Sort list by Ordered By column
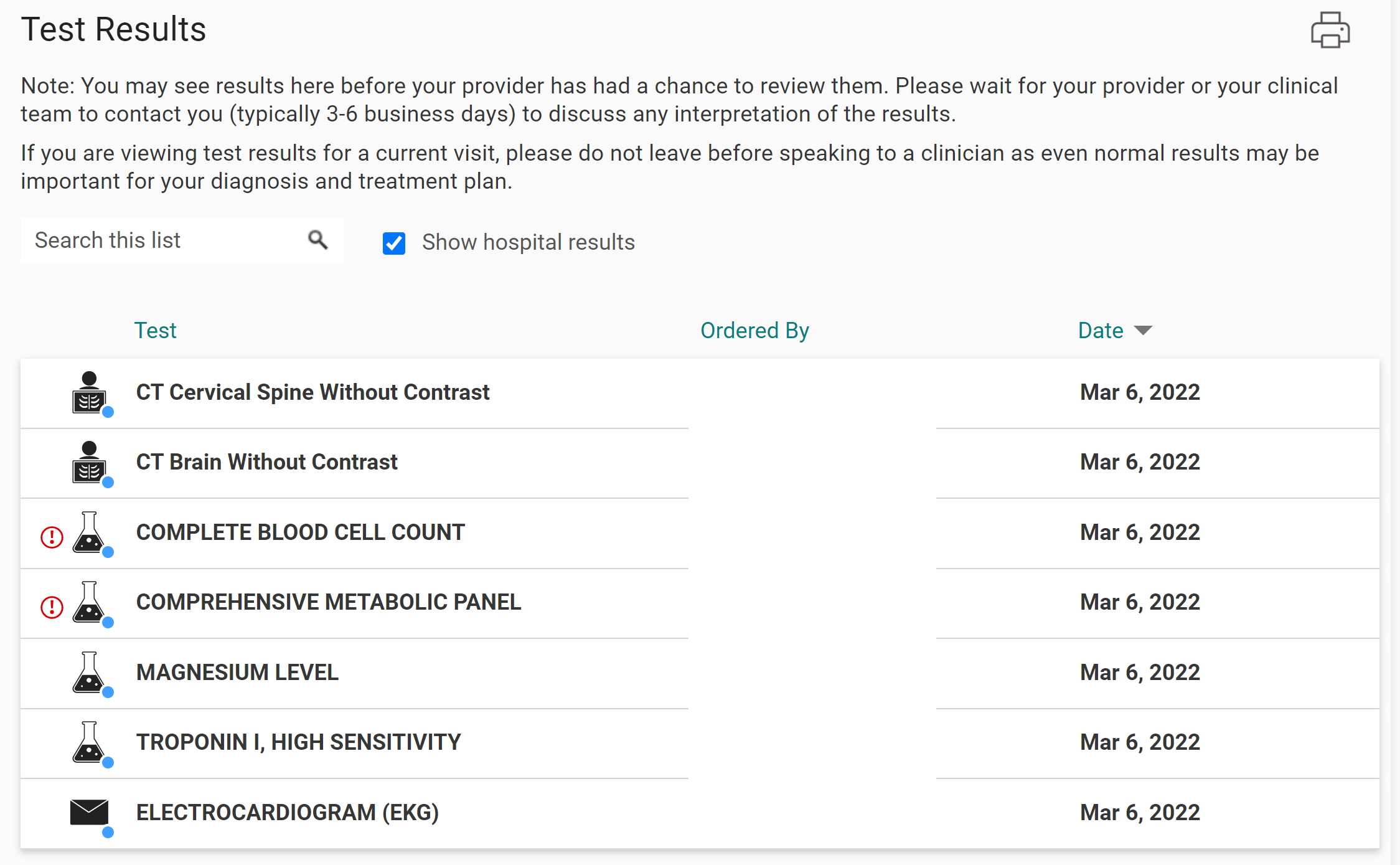 (x=754, y=330)
